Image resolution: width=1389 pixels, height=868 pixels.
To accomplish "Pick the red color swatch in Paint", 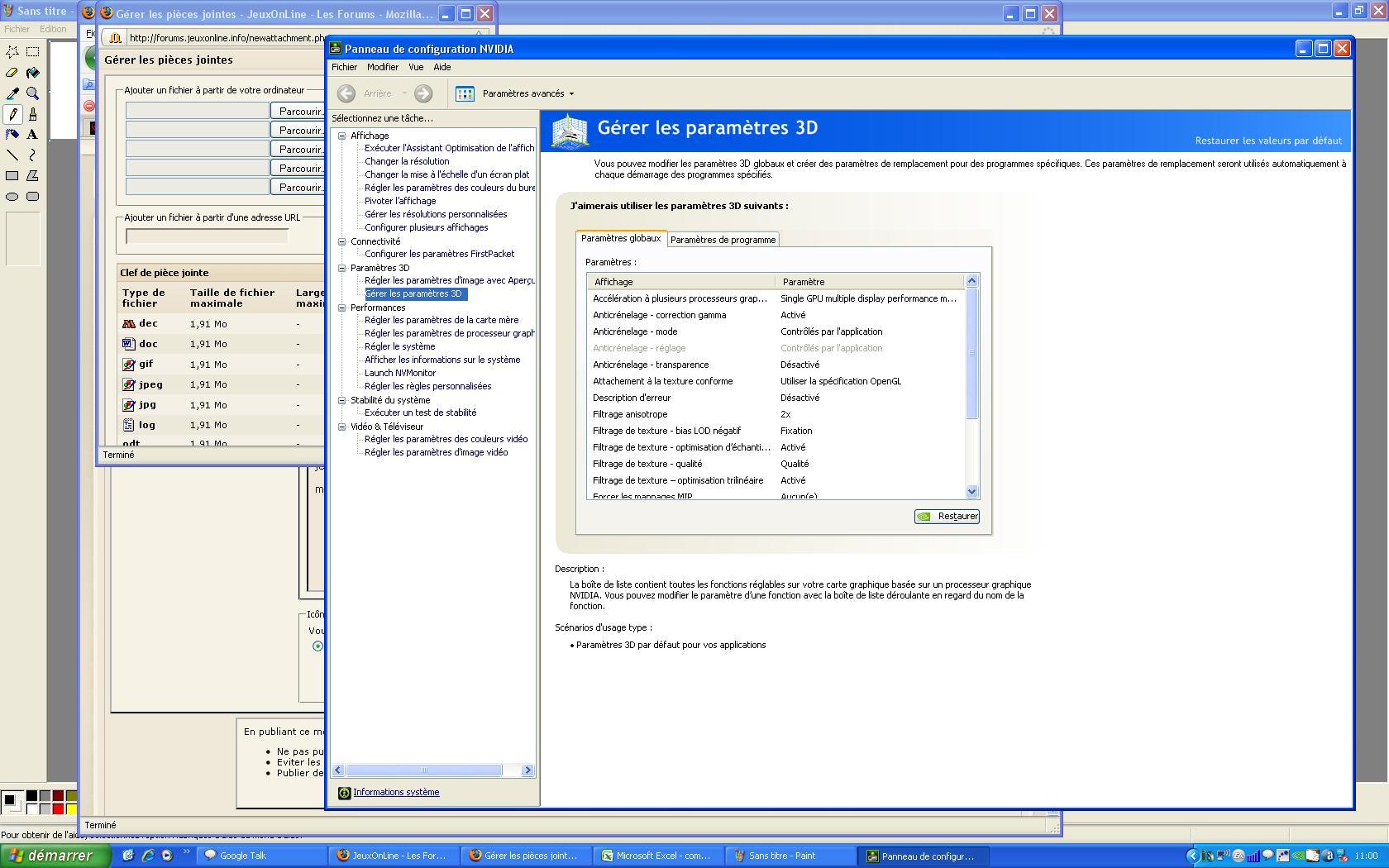I will click(58, 808).
